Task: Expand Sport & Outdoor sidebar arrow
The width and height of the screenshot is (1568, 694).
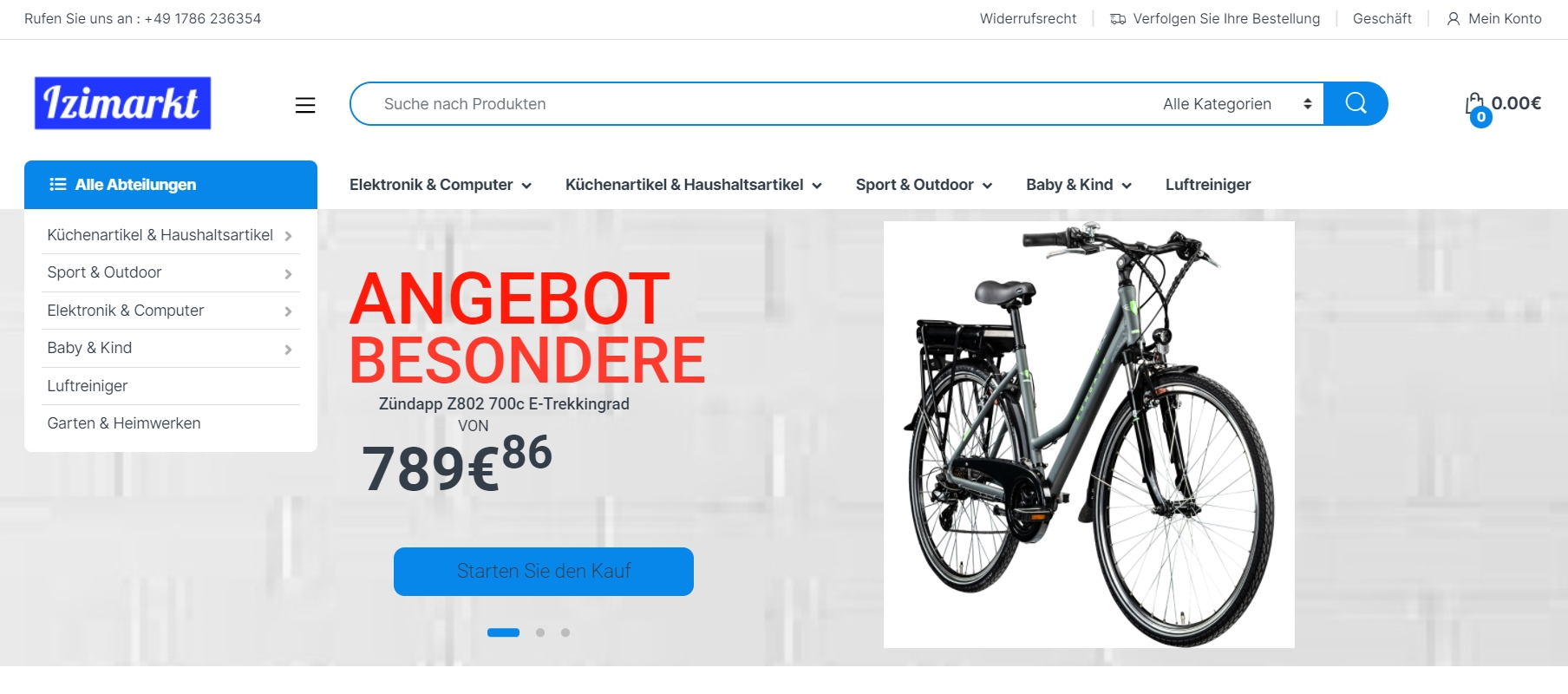Action: click(x=288, y=274)
